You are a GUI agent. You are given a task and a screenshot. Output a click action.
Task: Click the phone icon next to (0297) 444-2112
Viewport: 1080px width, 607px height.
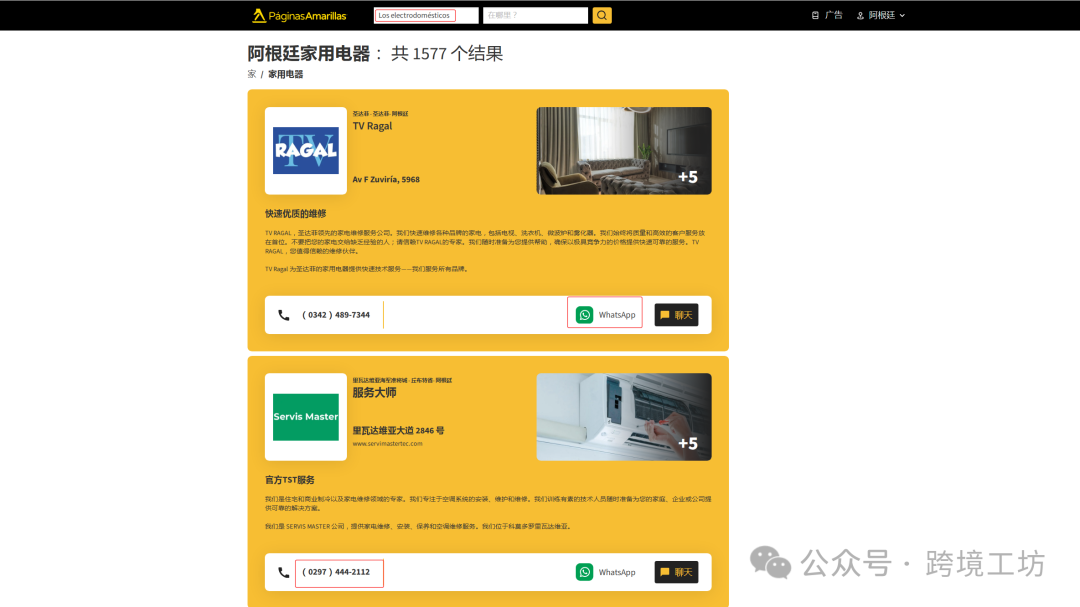283,572
